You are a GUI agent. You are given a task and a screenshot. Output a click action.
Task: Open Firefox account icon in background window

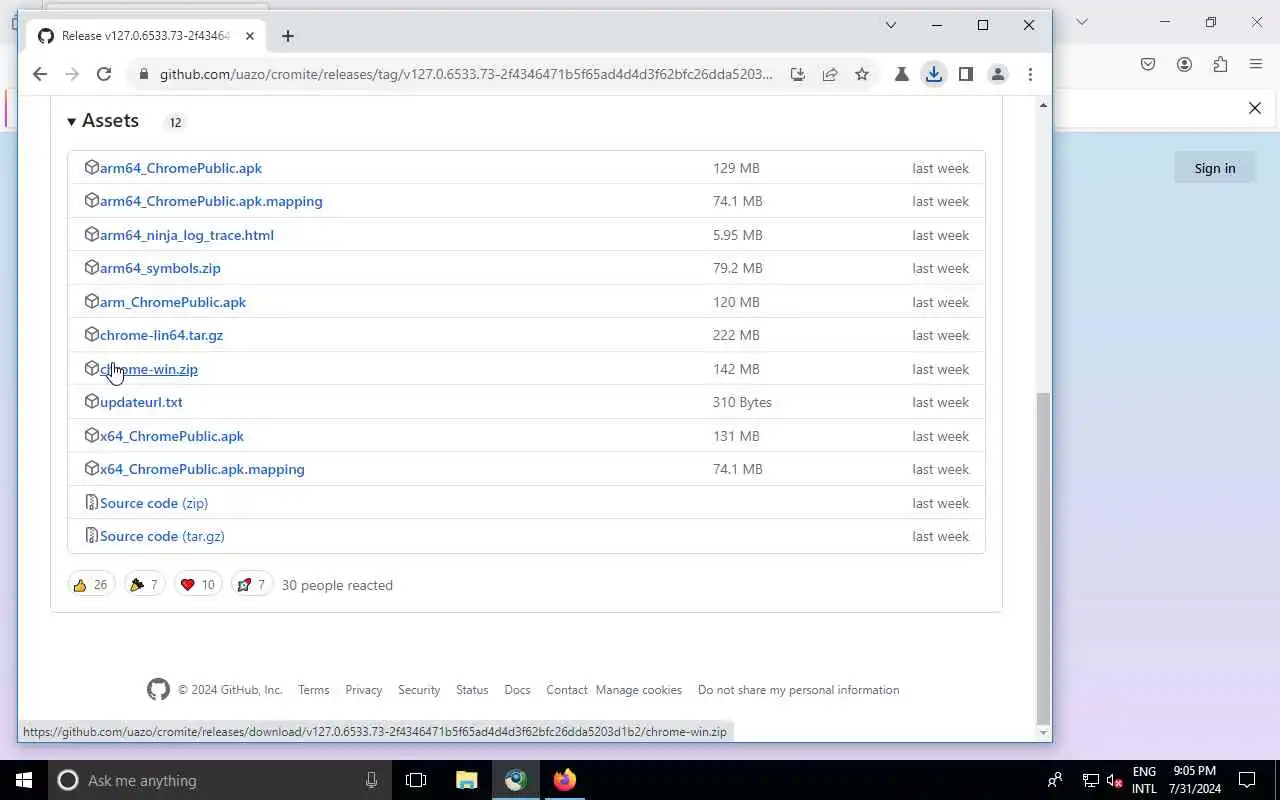coord(1184,64)
